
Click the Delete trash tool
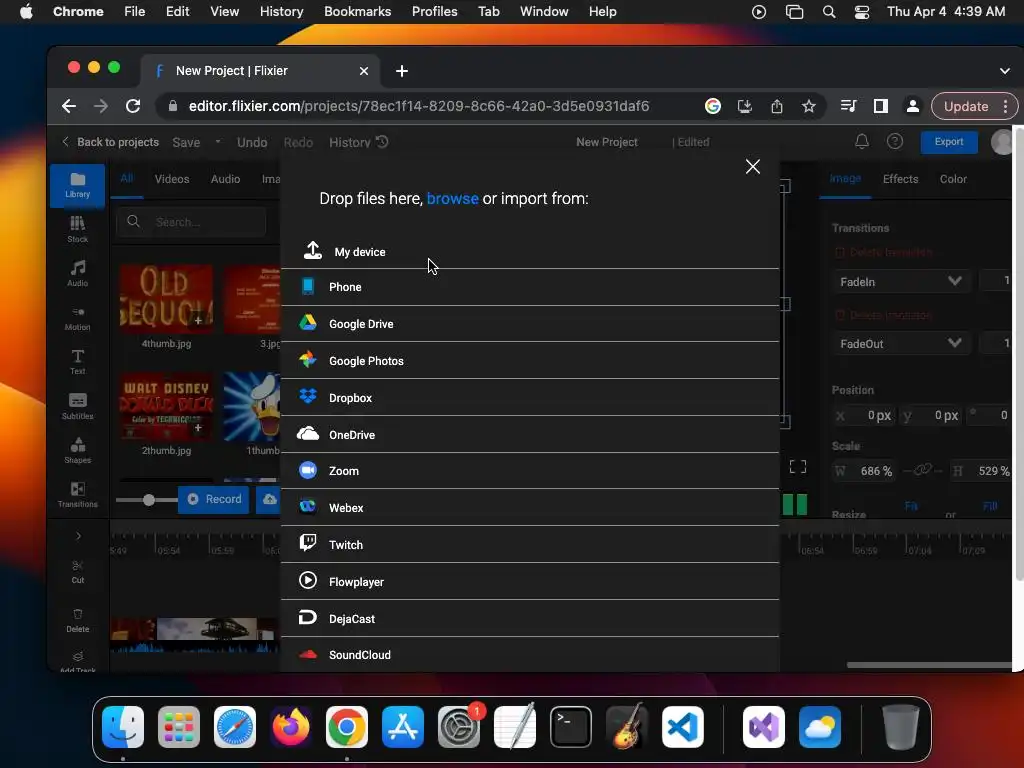(77, 620)
